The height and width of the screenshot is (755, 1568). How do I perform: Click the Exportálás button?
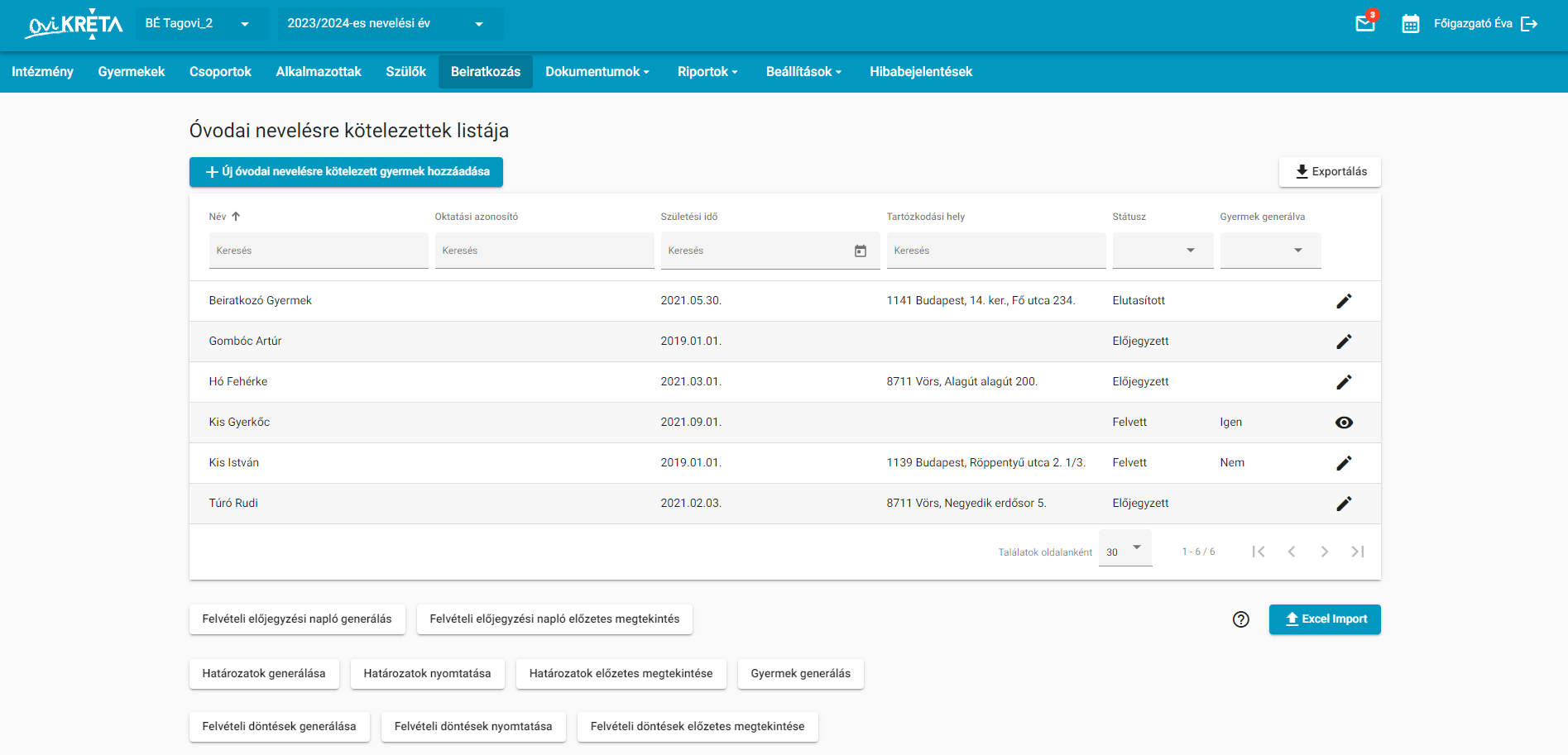point(1330,172)
